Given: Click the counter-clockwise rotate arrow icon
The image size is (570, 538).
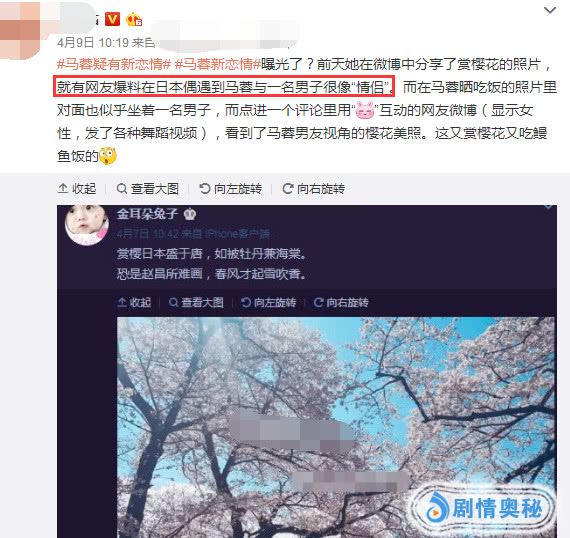Looking at the screenshot, I should coord(205,189).
